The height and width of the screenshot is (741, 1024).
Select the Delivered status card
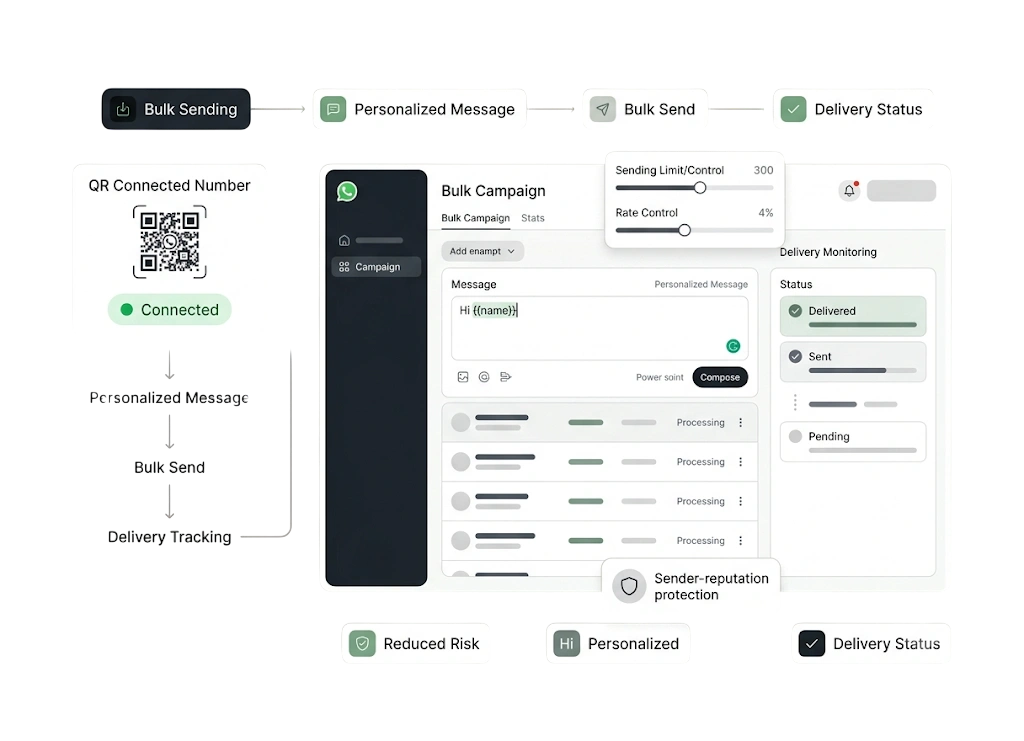853,316
